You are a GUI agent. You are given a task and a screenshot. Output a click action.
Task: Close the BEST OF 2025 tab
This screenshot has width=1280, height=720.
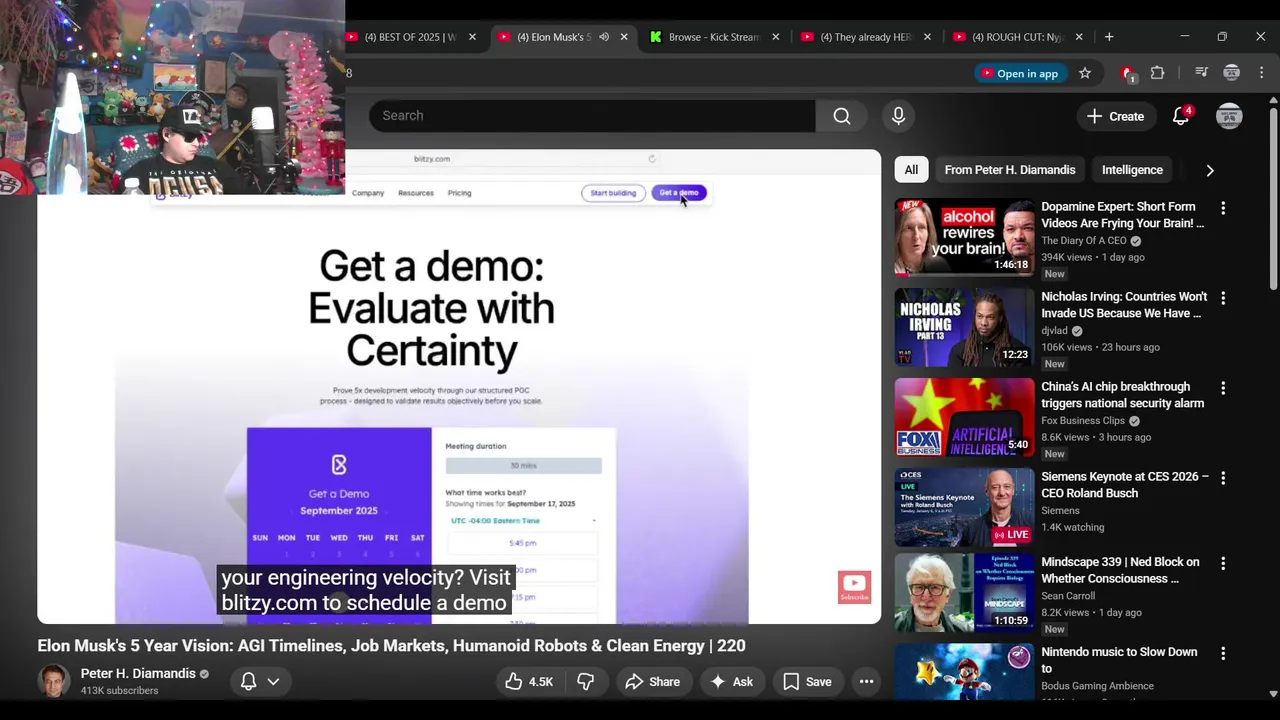(x=472, y=37)
